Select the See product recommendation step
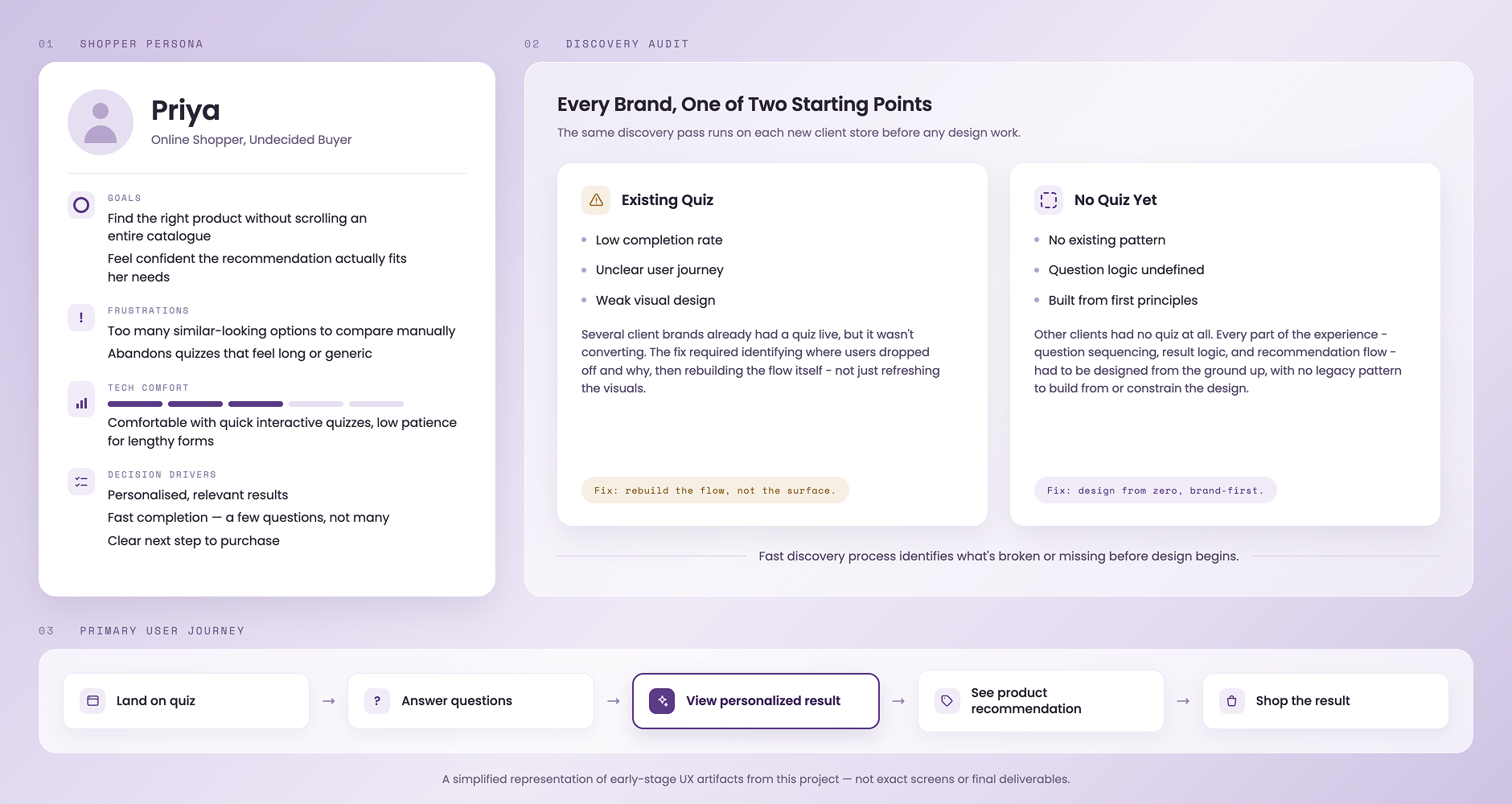The height and width of the screenshot is (804, 1512). pos(1041,701)
